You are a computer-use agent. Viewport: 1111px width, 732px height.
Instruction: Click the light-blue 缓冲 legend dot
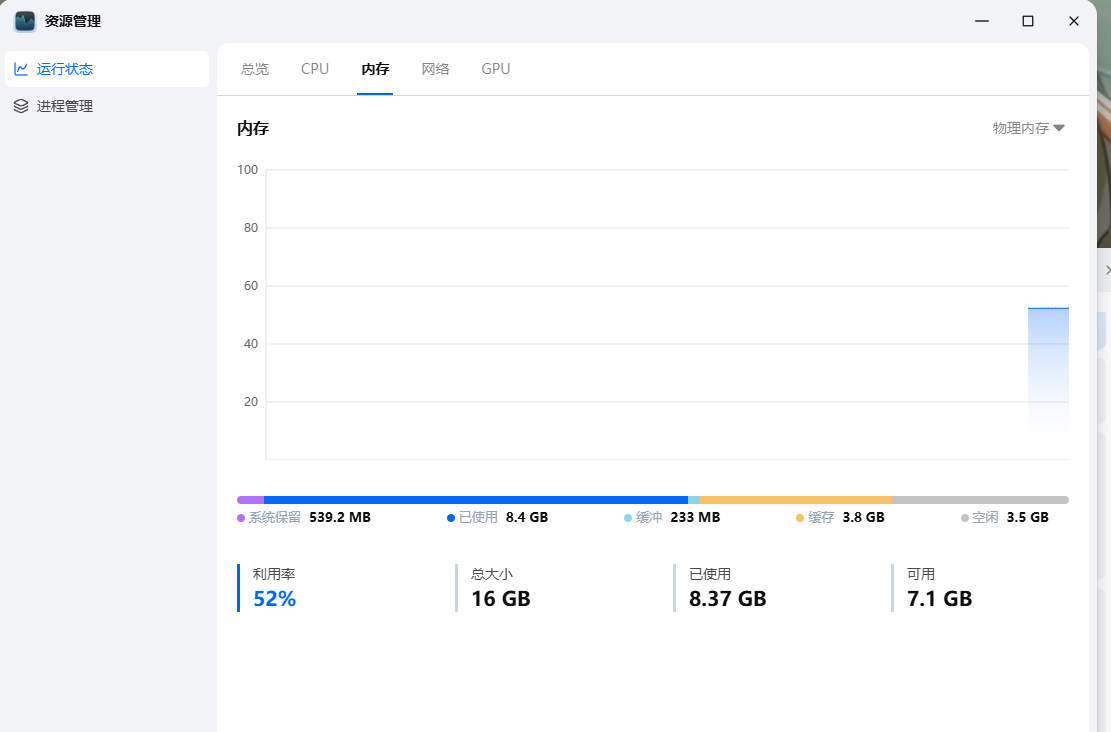pyautogui.click(x=628, y=518)
